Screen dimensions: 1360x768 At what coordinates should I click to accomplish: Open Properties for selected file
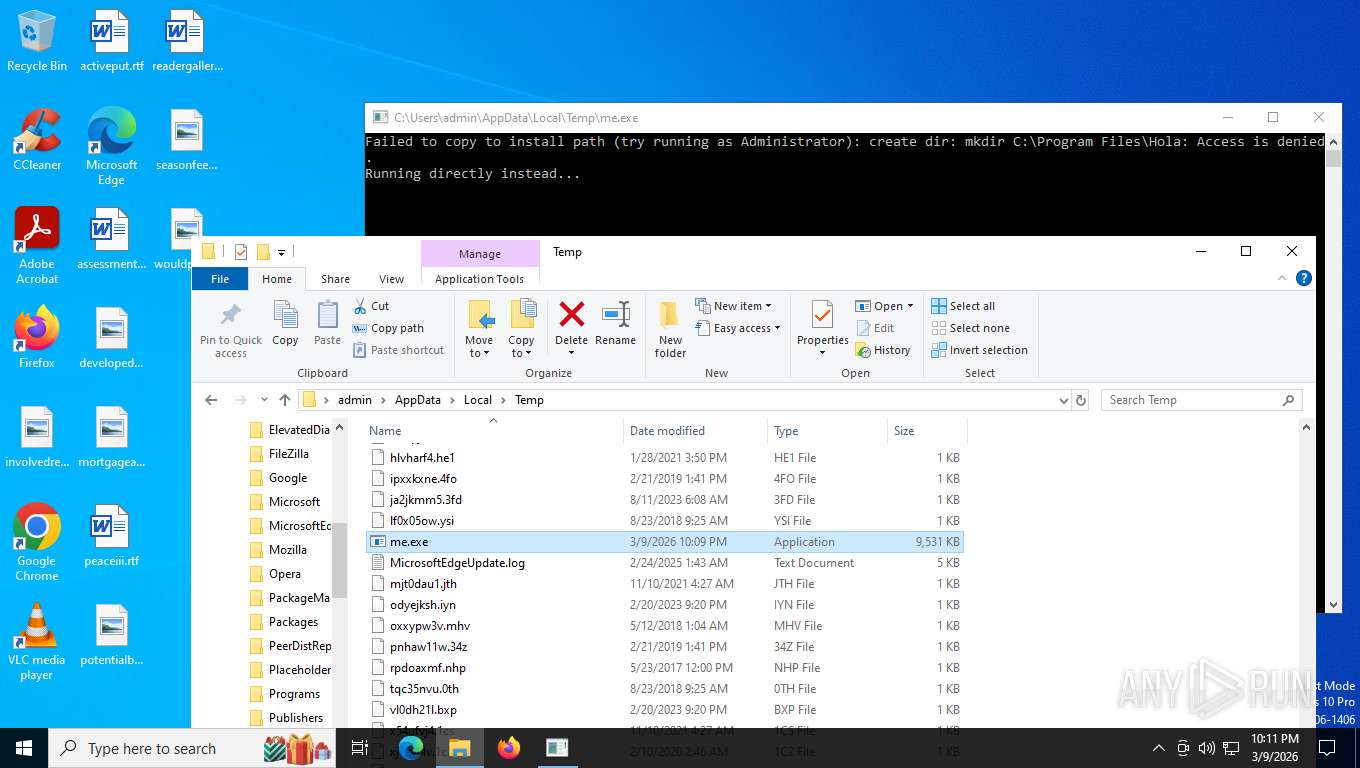click(x=822, y=329)
